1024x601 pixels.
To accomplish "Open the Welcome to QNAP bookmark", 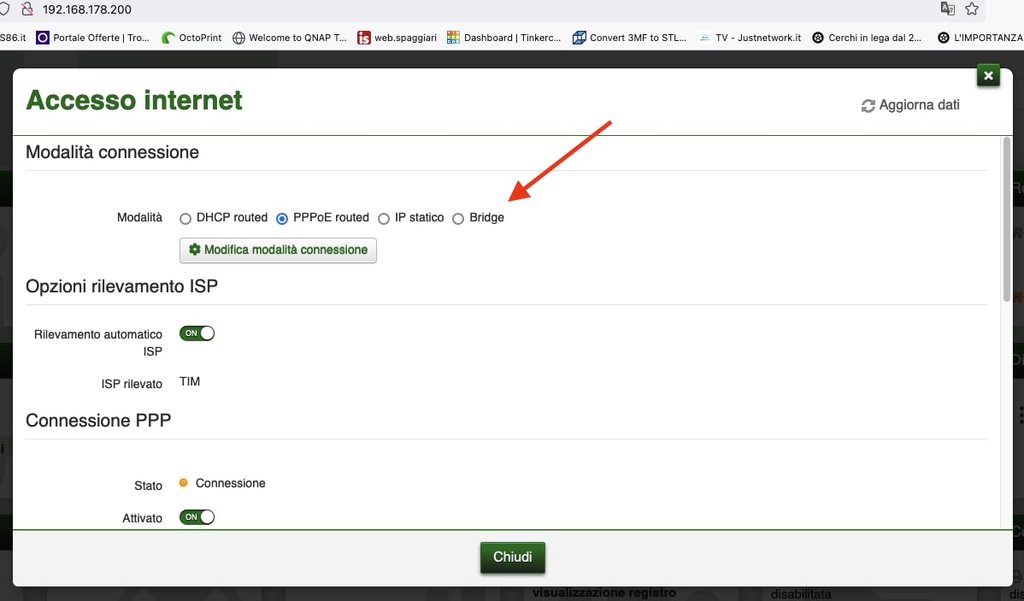I will (x=290, y=38).
